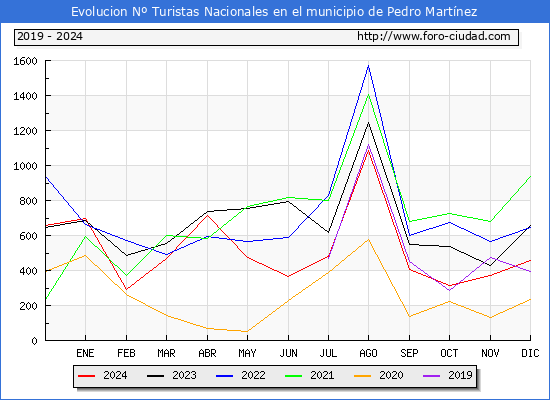The width and height of the screenshot is (550, 400).
Task: Click the blue 2022 August peak point
Action: 368,66
